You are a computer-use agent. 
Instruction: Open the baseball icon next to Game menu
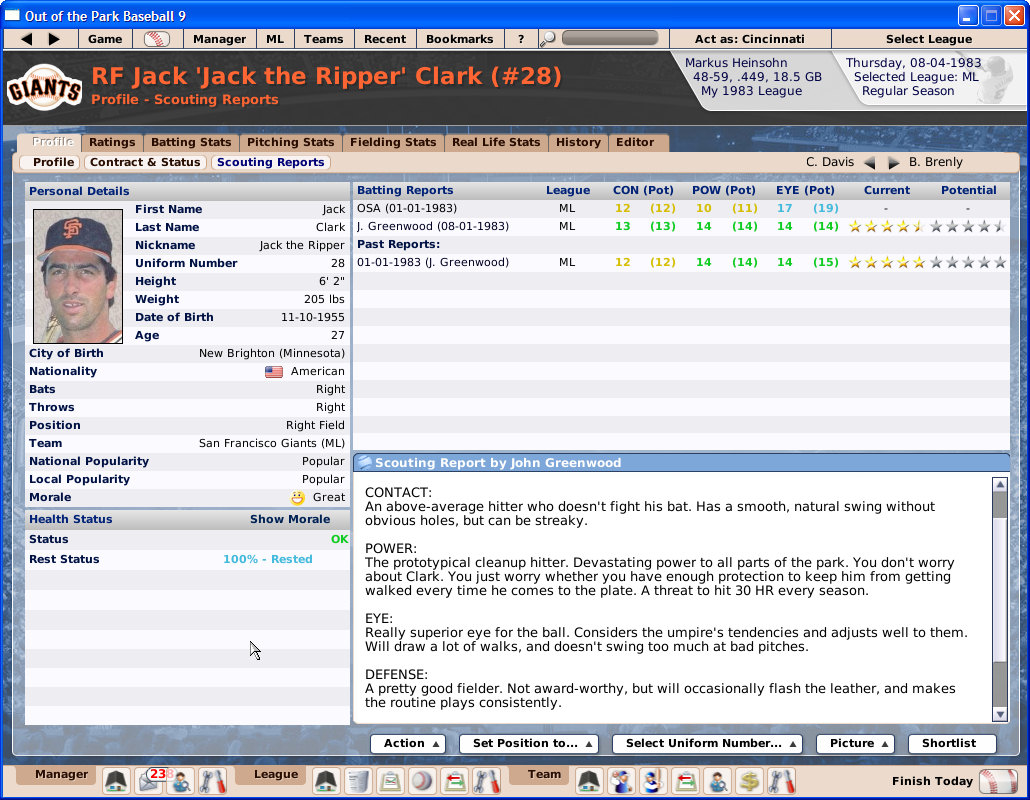tap(158, 38)
